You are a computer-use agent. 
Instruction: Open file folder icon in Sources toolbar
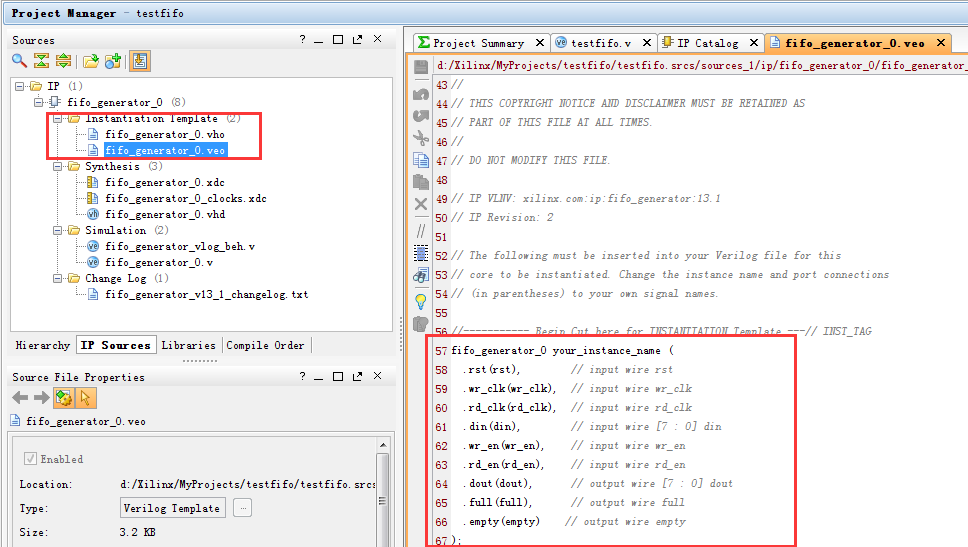point(91,61)
